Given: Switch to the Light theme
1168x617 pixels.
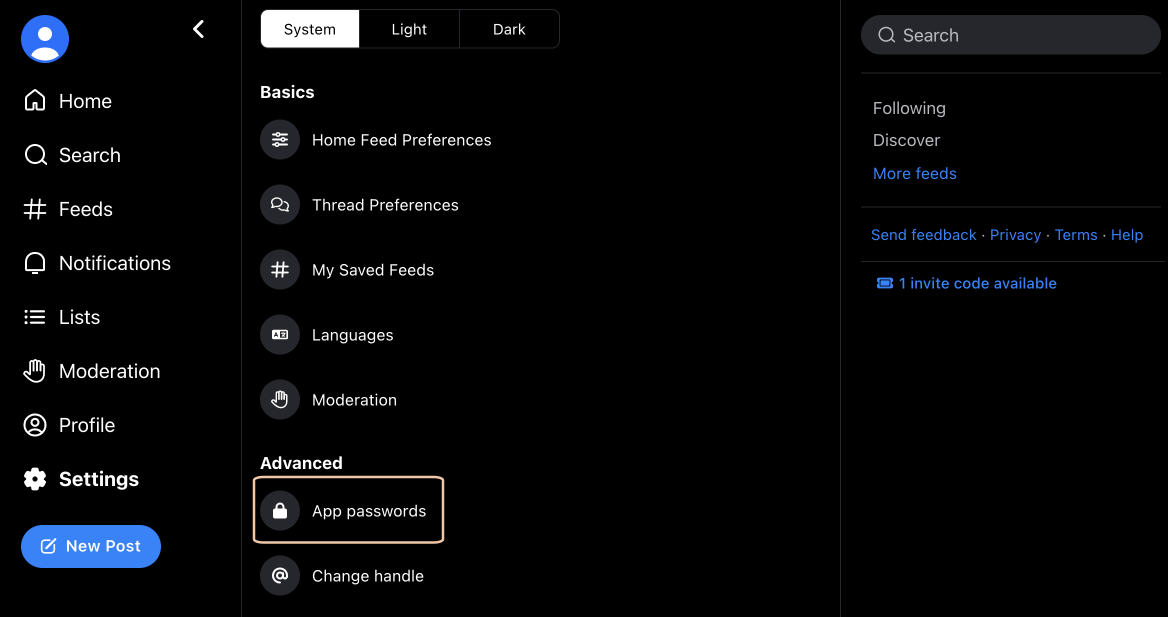Looking at the screenshot, I should 409,30.
